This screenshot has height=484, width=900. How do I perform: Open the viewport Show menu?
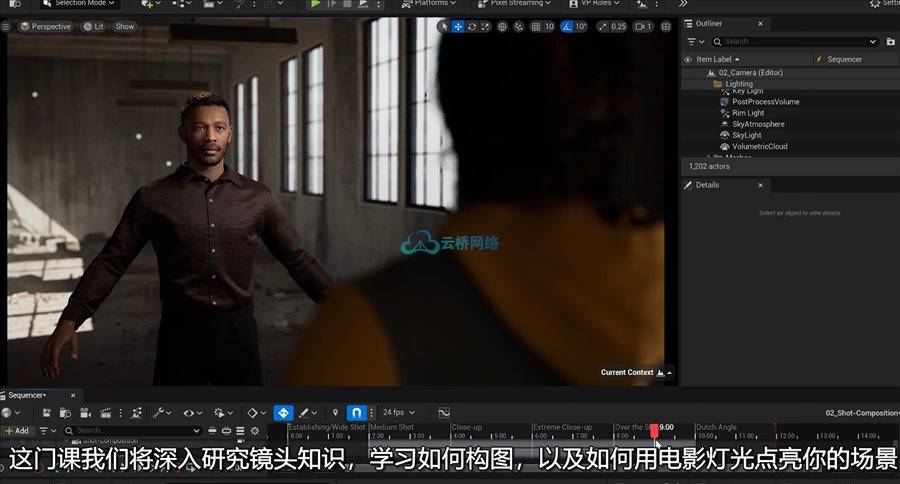pyautogui.click(x=125, y=26)
